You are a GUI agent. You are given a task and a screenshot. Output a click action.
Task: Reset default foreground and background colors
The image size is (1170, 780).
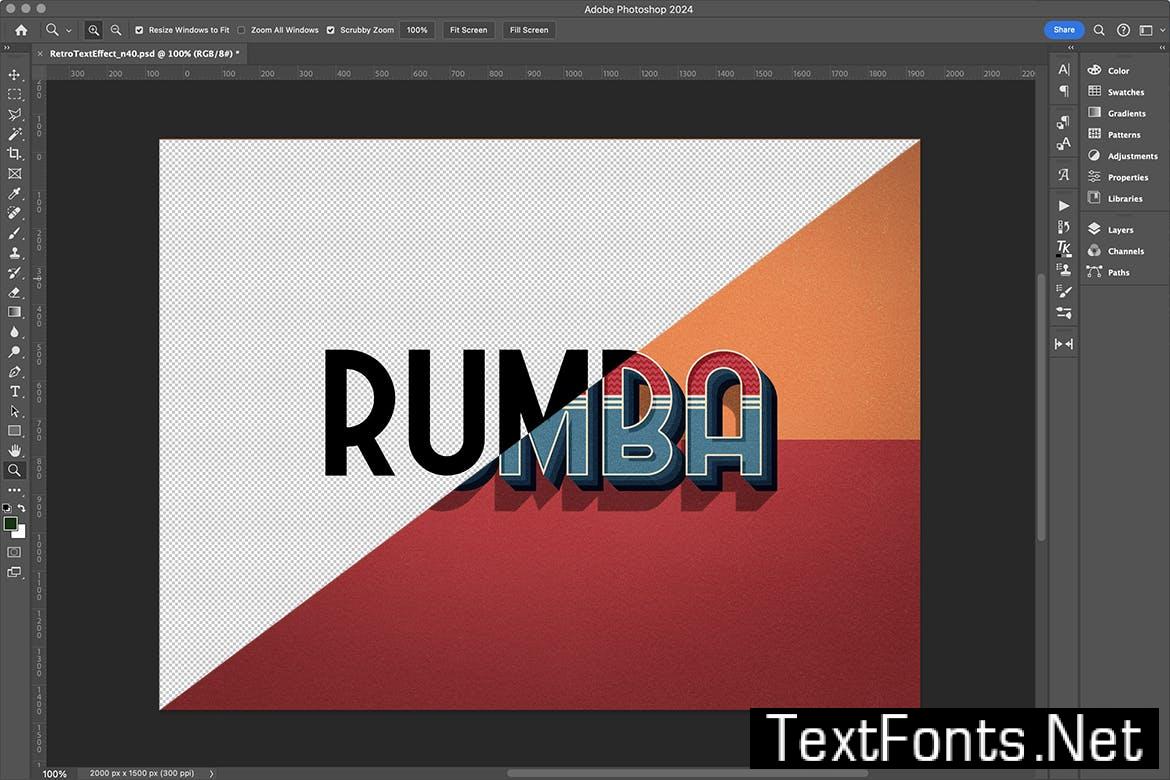pos(7,508)
